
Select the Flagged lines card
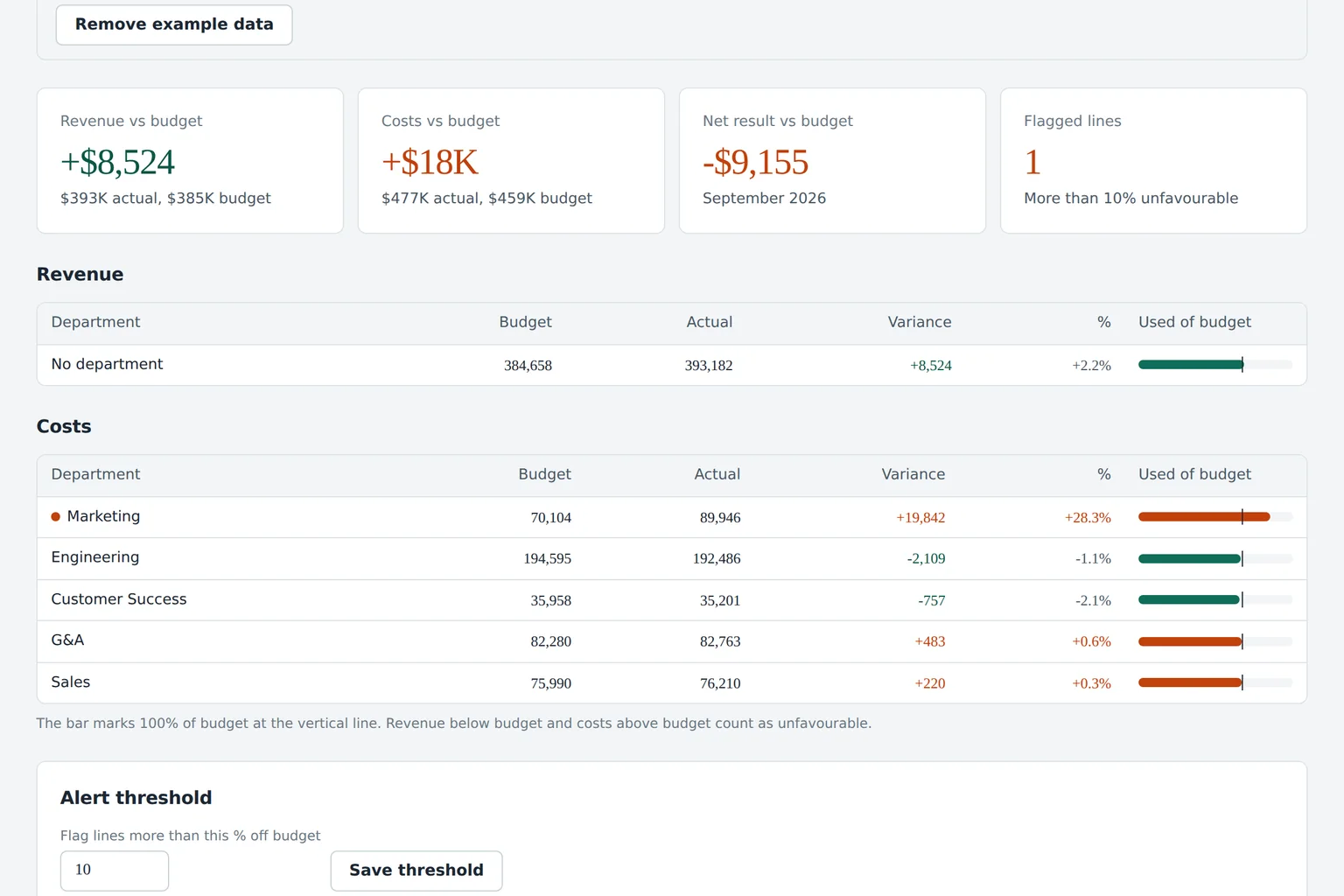[x=1153, y=161]
